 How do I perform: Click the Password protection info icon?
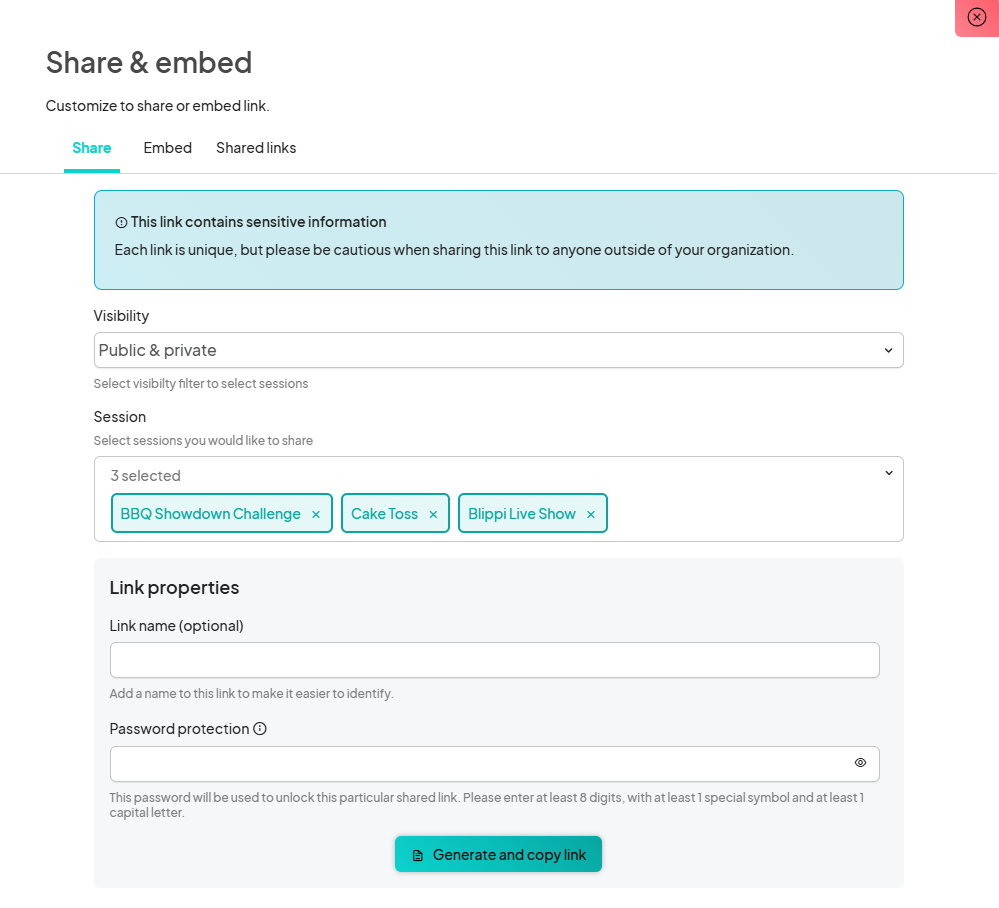click(x=260, y=729)
